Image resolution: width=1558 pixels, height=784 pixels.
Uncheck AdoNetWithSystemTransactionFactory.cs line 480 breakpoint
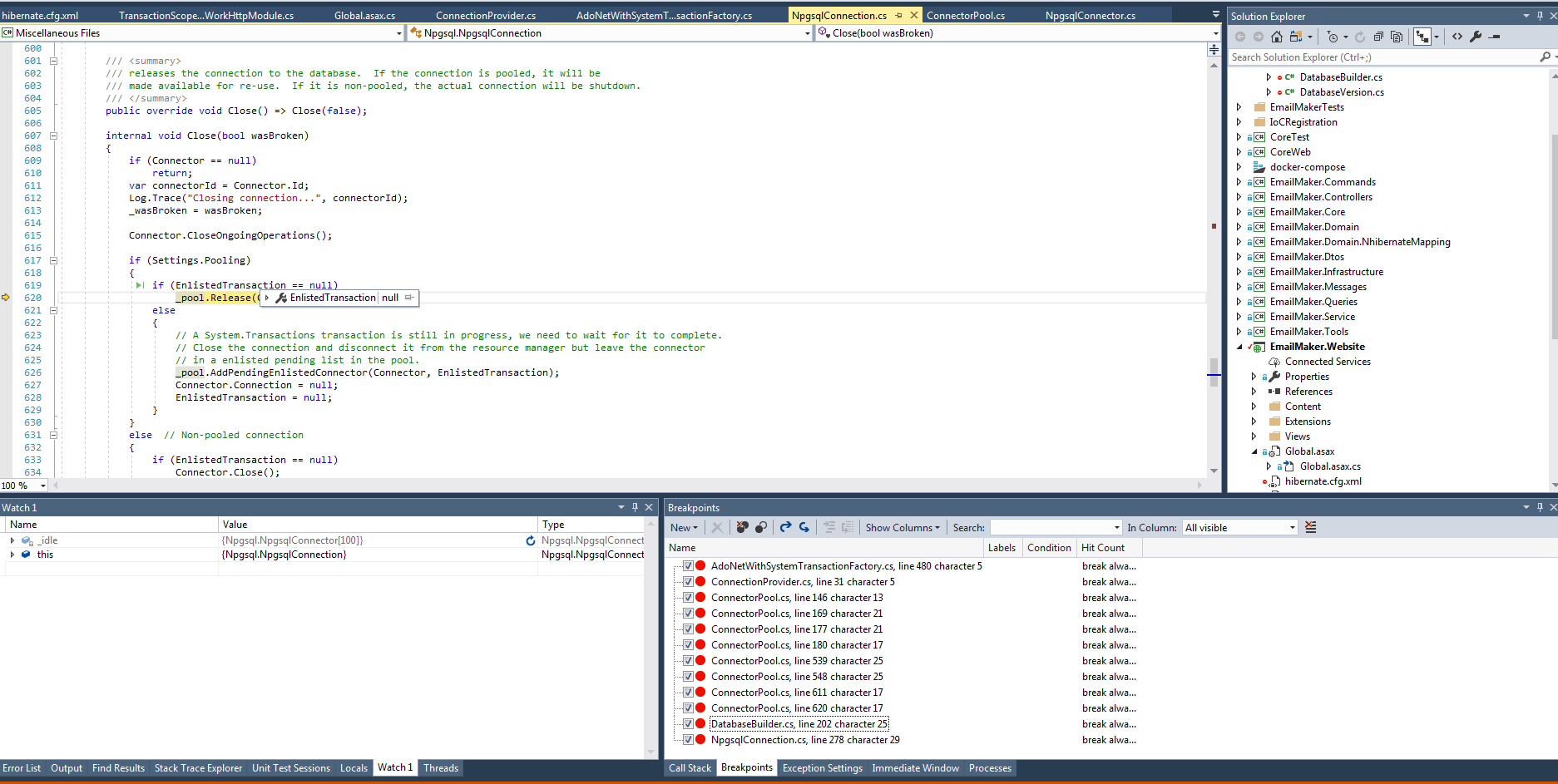[x=688, y=566]
